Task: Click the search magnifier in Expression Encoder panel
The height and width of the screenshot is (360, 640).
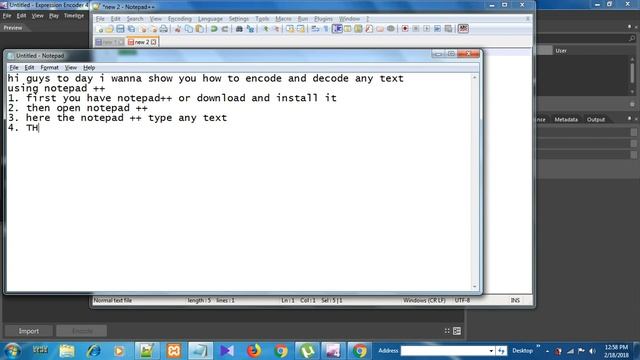Action: [x=632, y=38]
